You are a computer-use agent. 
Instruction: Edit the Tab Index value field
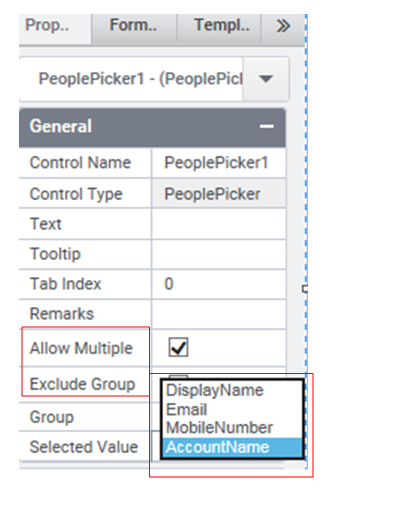coord(219,284)
